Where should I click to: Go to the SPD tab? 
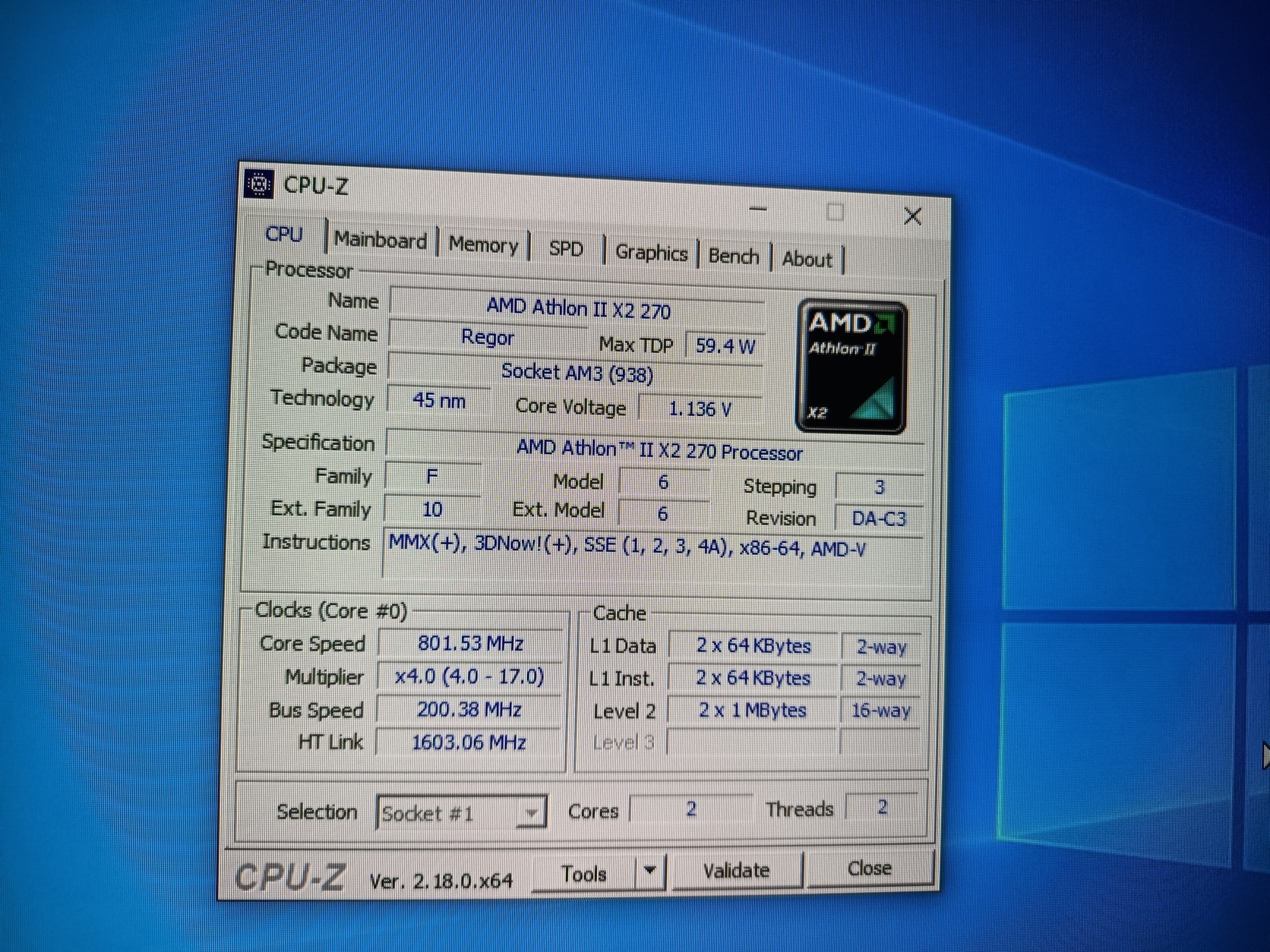click(566, 249)
